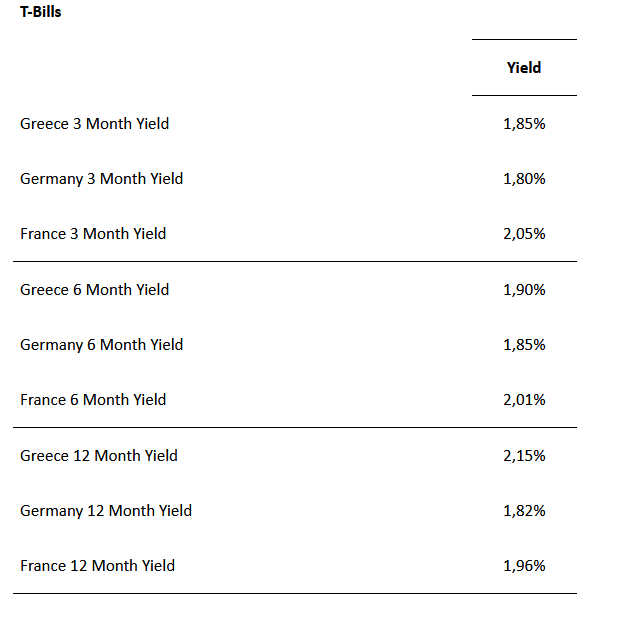Select the Germany 6 Month value 1,85%
Viewport: 631px width, 629px height.
tap(524, 345)
